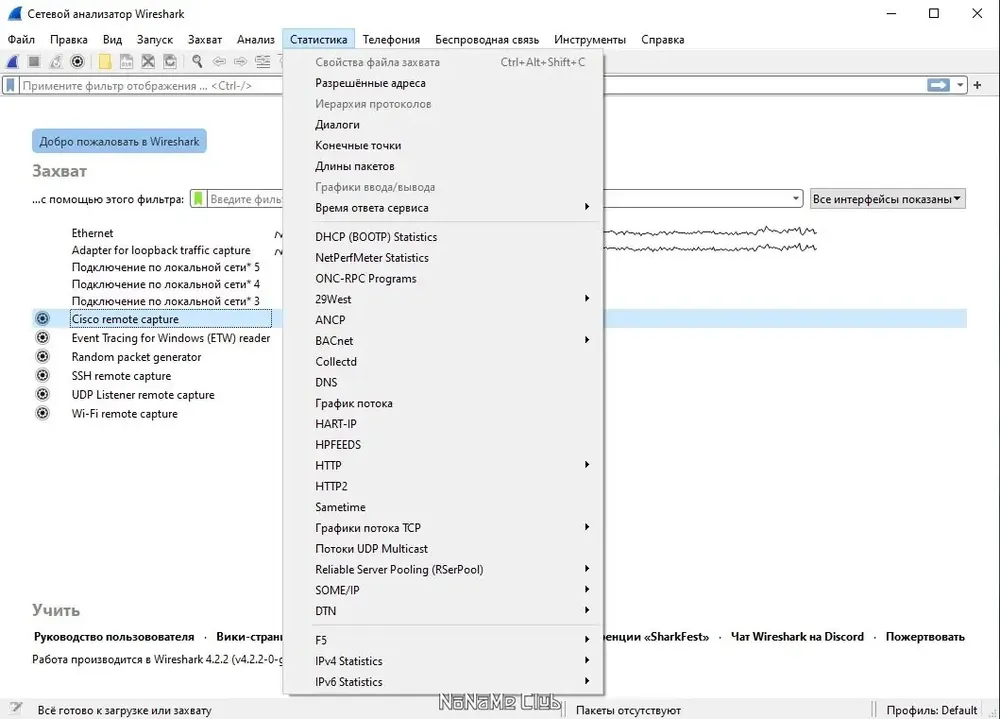1000x719 pixels.
Task: Open a capture file with folder icon
Action: (105, 61)
